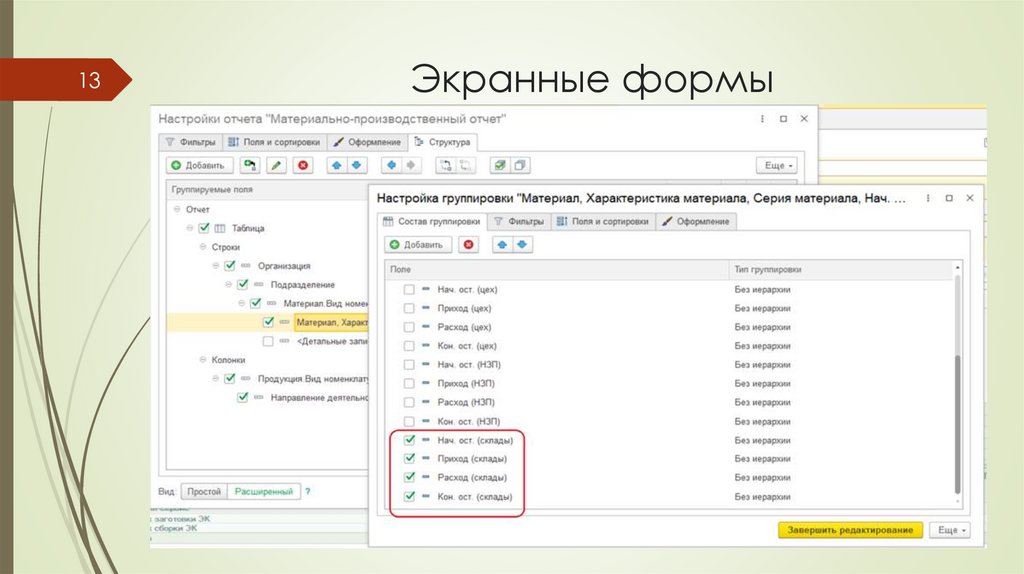Collapse the Продукция.Вид номенклатуры node
1024x574 pixels.
(x=216, y=379)
